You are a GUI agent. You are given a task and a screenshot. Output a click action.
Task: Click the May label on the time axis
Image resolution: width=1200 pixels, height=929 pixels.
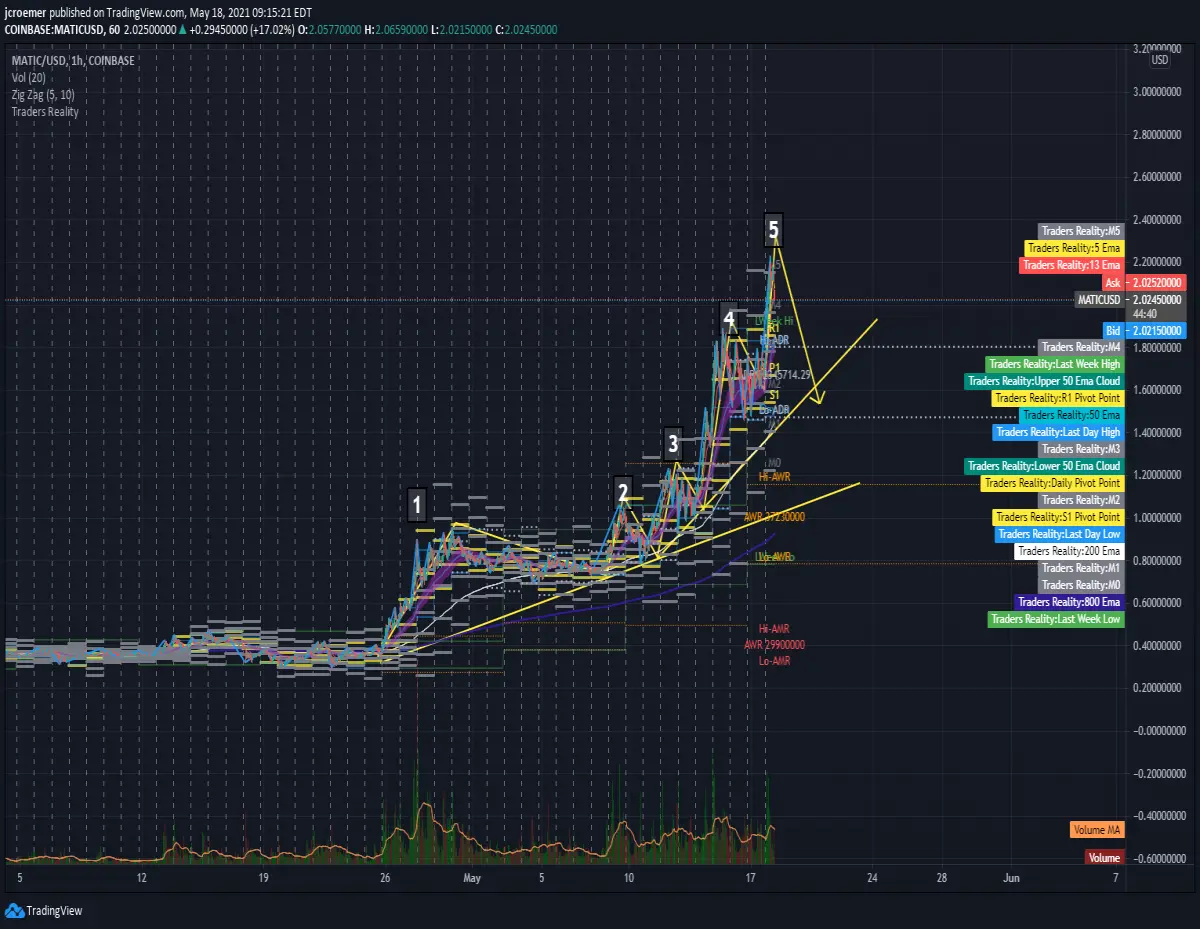[x=473, y=878]
